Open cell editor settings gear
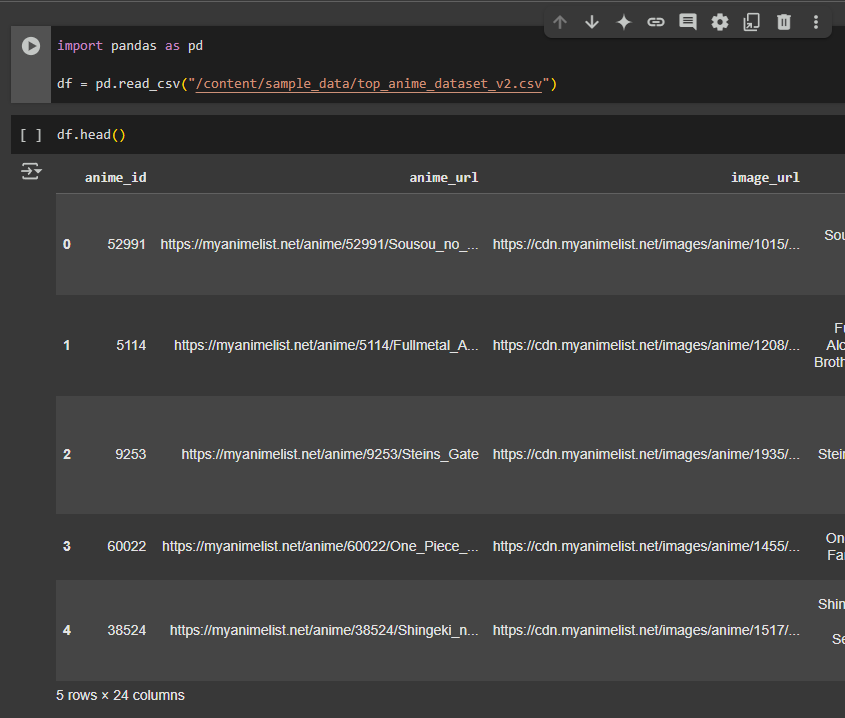The width and height of the screenshot is (845, 718). (x=720, y=22)
